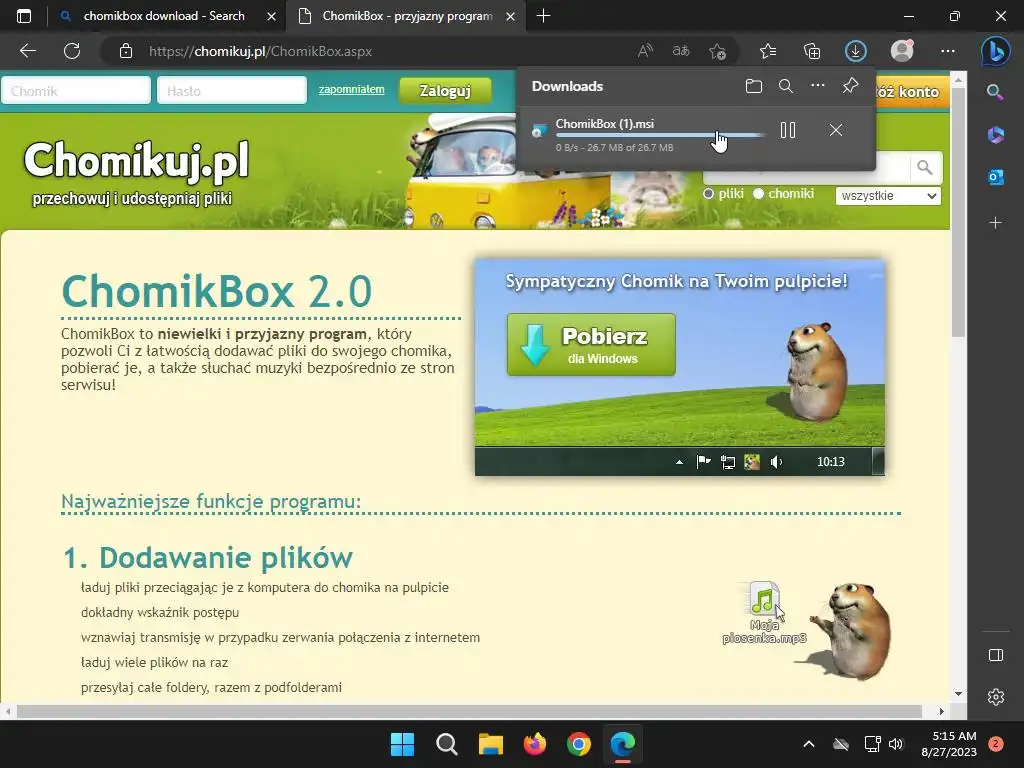Image resolution: width=1024 pixels, height=768 pixels.
Task: Click the horizontal page scrollbar
Action: click(469, 711)
